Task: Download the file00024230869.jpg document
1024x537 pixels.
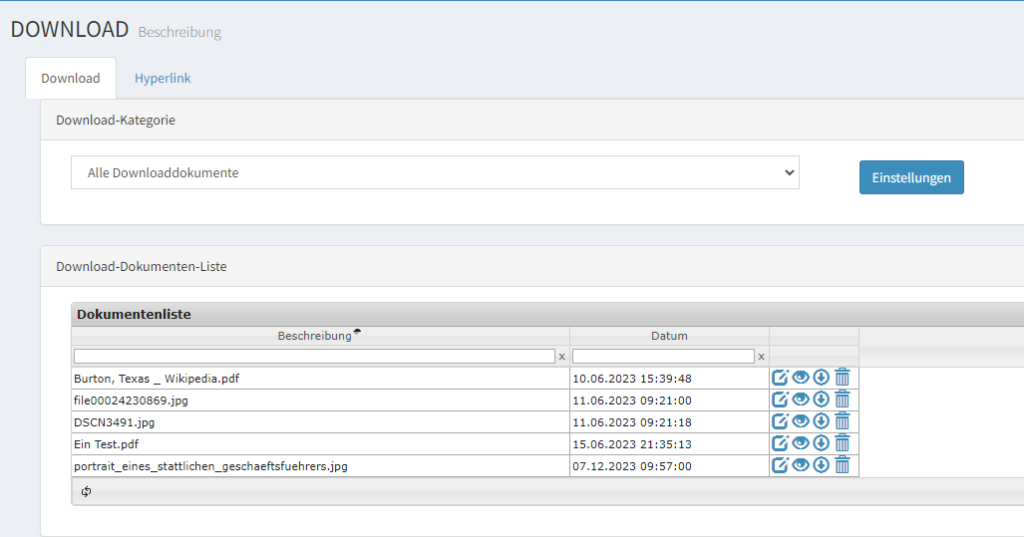Action: point(821,399)
